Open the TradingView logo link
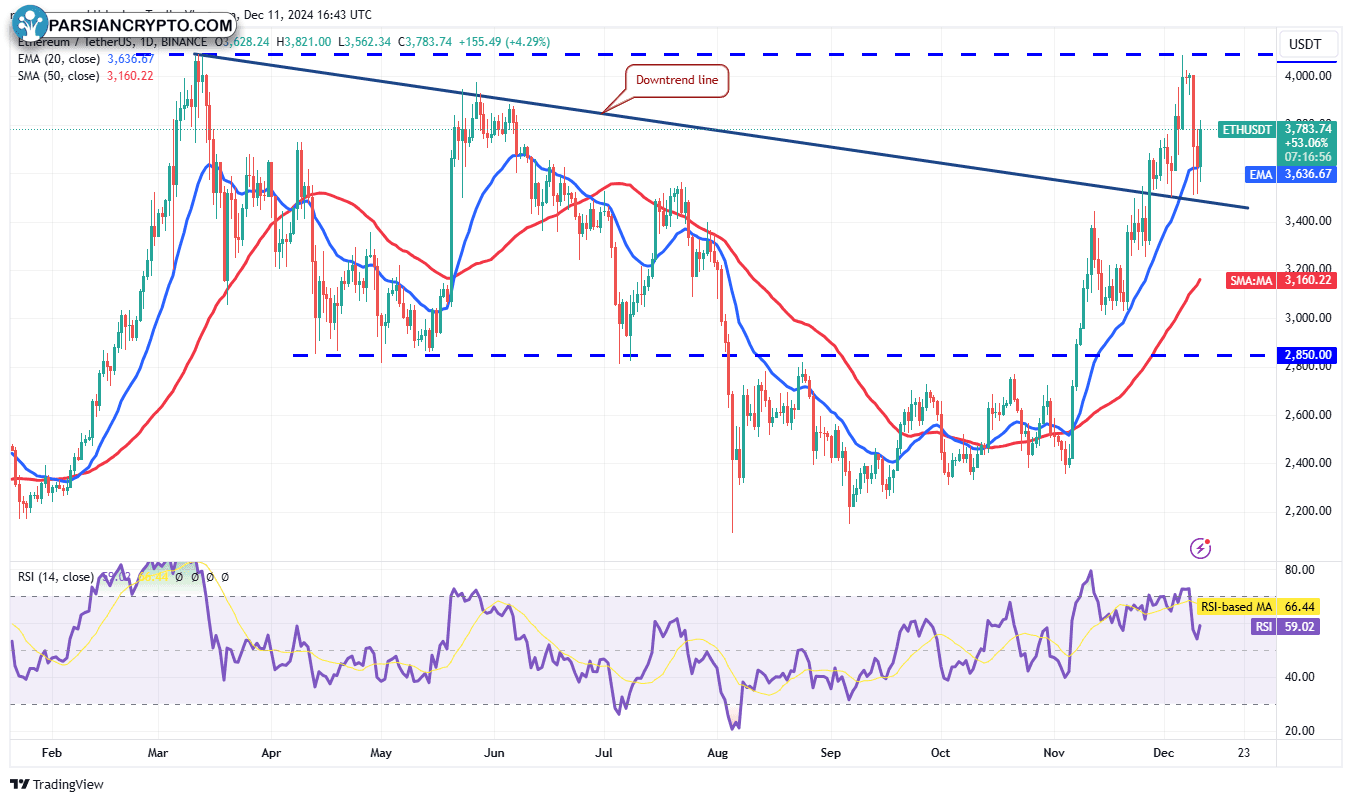Screen dimensions: 1352x802 pyautogui.click(x=56, y=785)
